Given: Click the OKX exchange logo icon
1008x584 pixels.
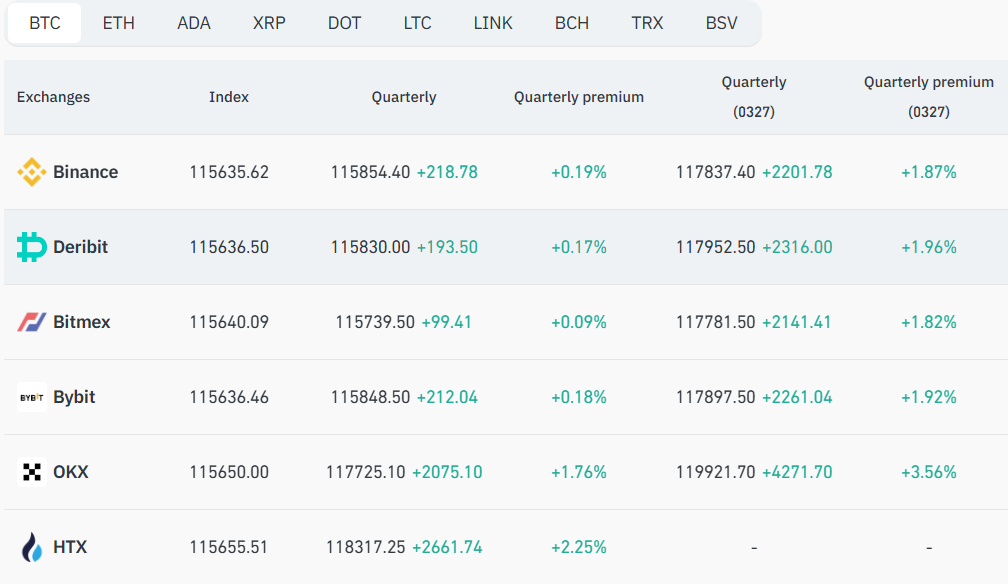Looking at the screenshot, I should (x=32, y=472).
